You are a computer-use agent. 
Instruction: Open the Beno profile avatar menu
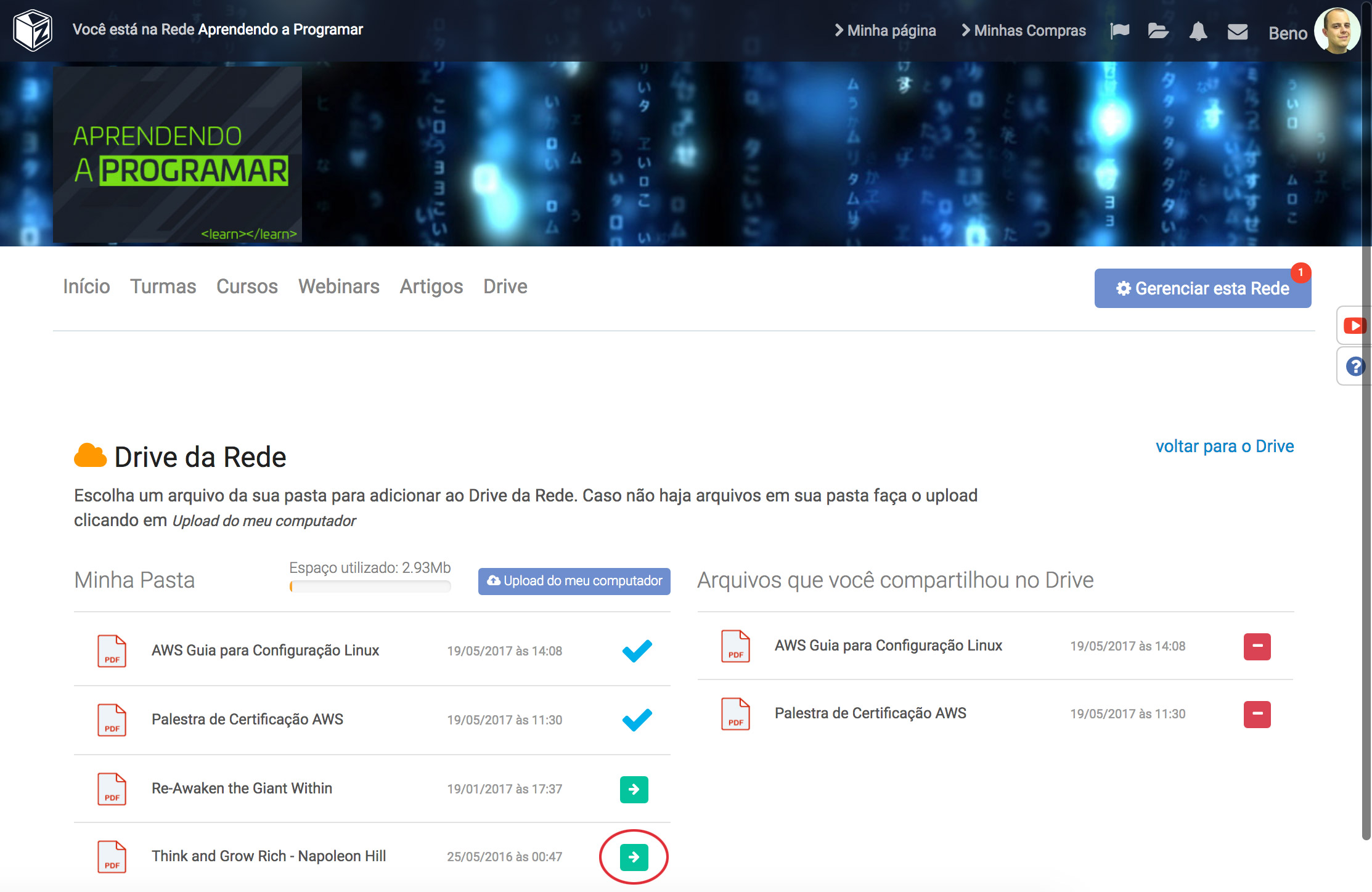click(1336, 31)
